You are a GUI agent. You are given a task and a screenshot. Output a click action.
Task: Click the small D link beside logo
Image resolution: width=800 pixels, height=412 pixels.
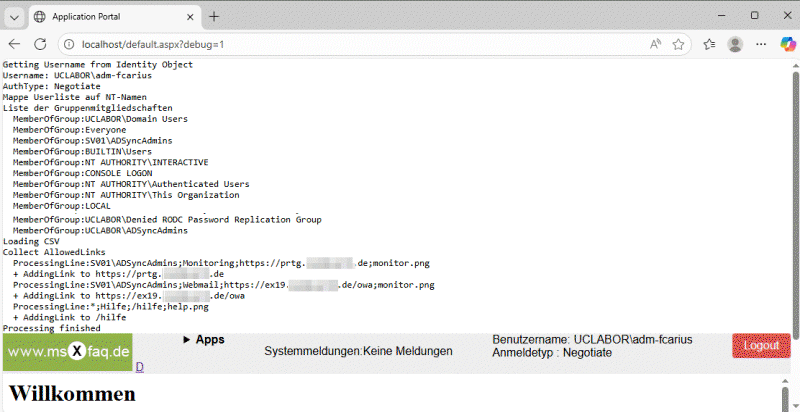click(140, 367)
